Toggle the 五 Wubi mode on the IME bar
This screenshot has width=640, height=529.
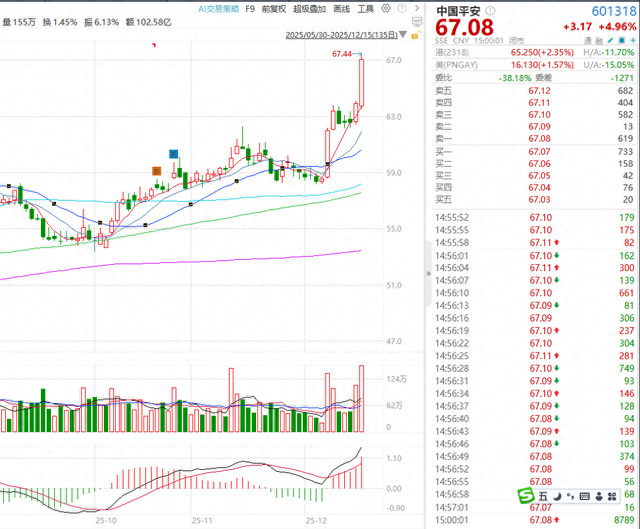pos(543,496)
